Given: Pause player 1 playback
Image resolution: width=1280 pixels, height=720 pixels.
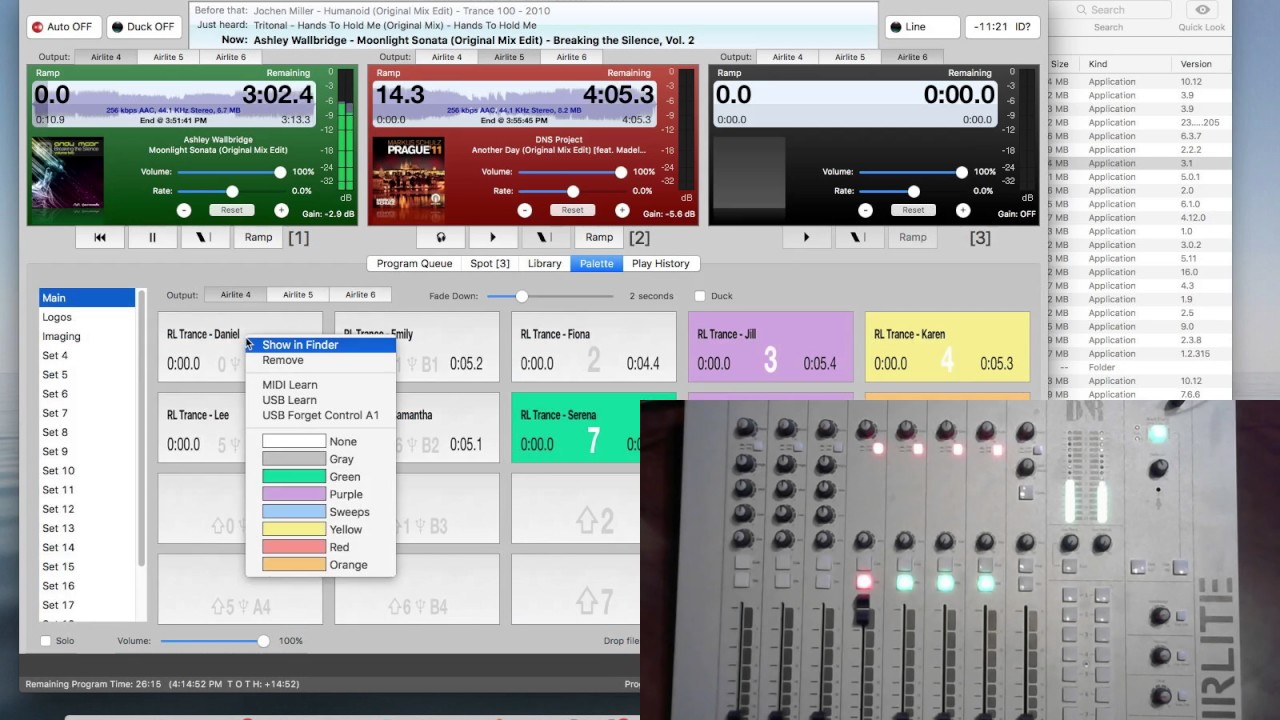Looking at the screenshot, I should (153, 237).
